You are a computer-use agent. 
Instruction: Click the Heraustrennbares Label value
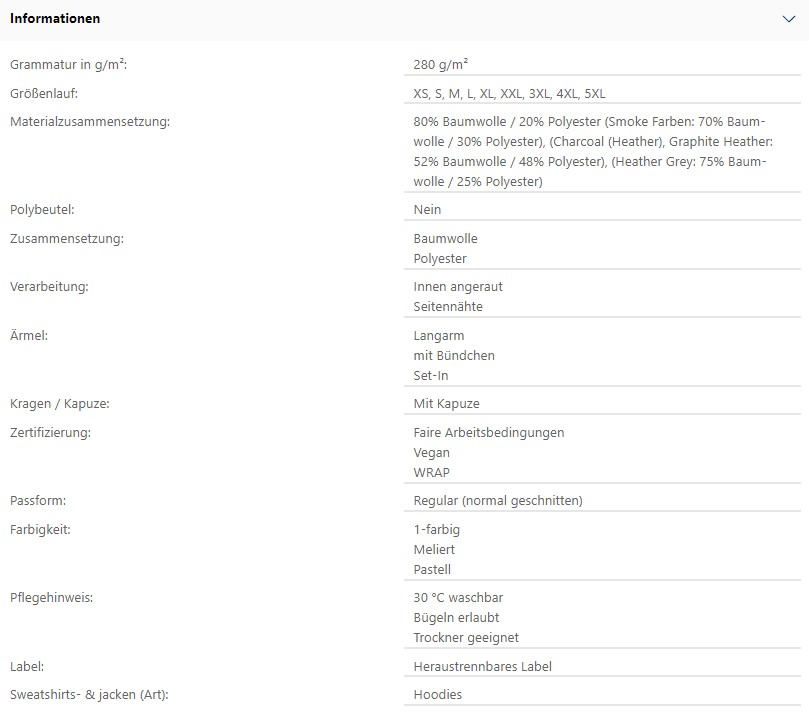482,666
